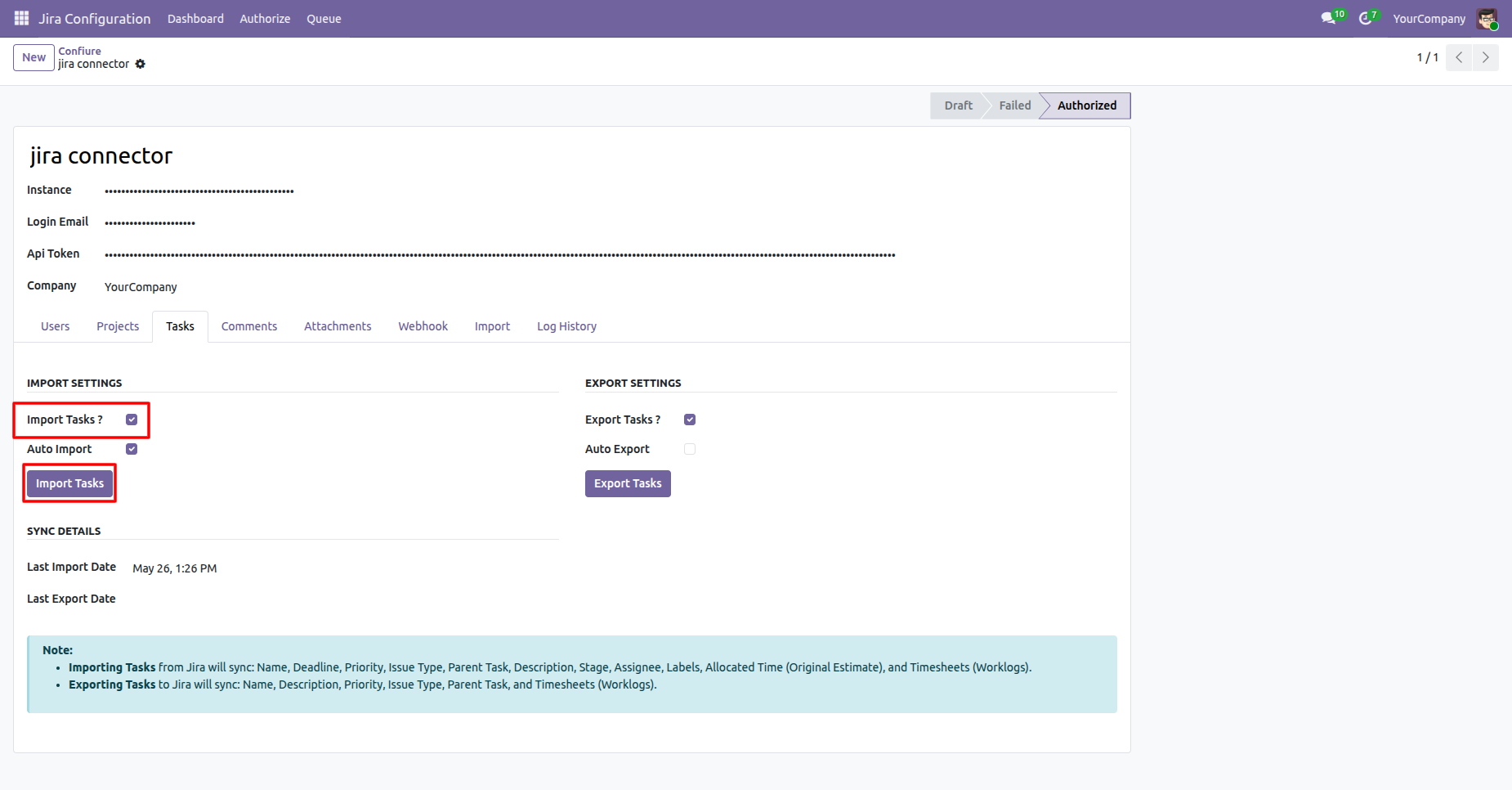Click the Import Tasks button

(x=69, y=483)
